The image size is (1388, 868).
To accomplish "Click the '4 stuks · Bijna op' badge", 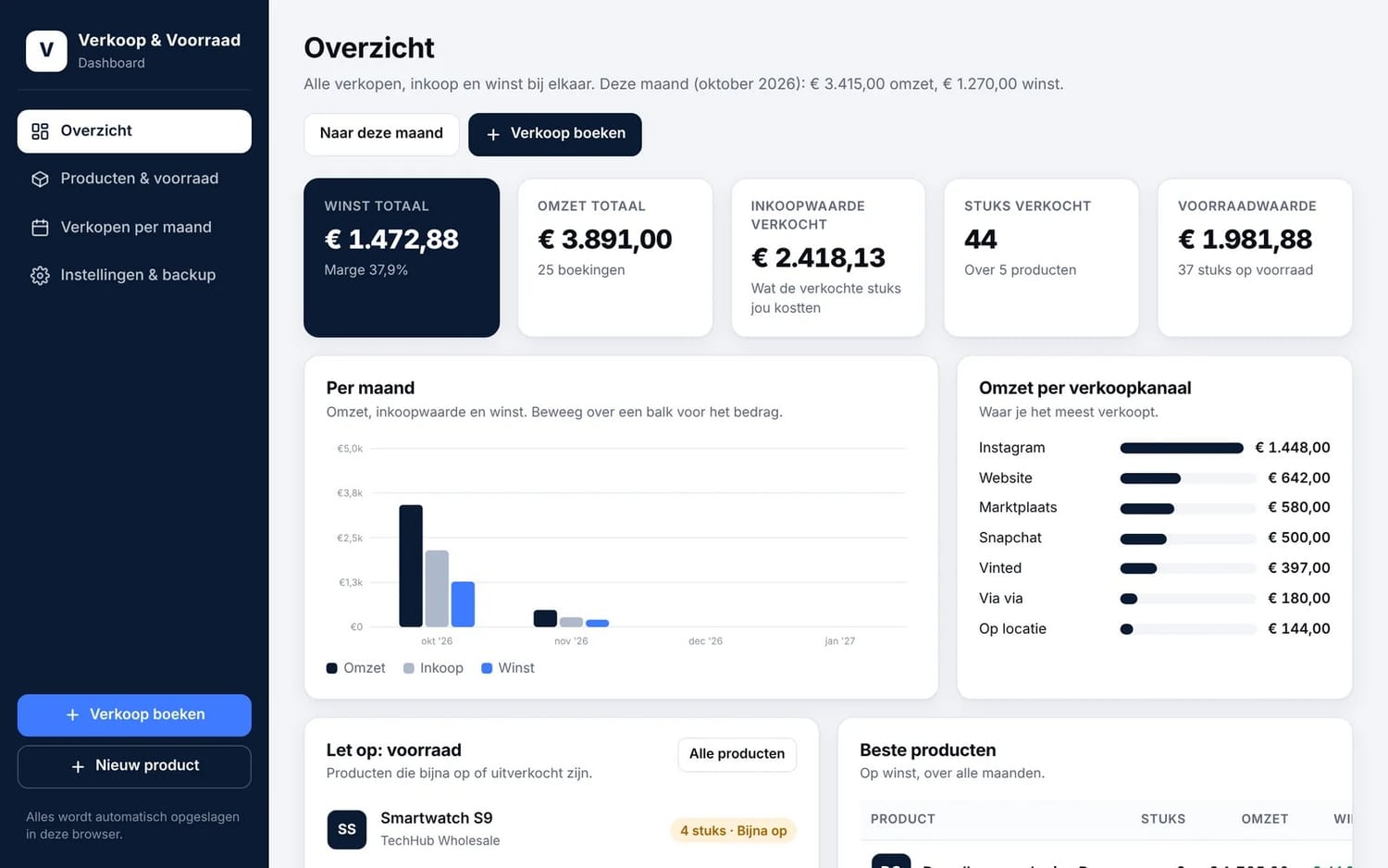I will [x=733, y=831].
